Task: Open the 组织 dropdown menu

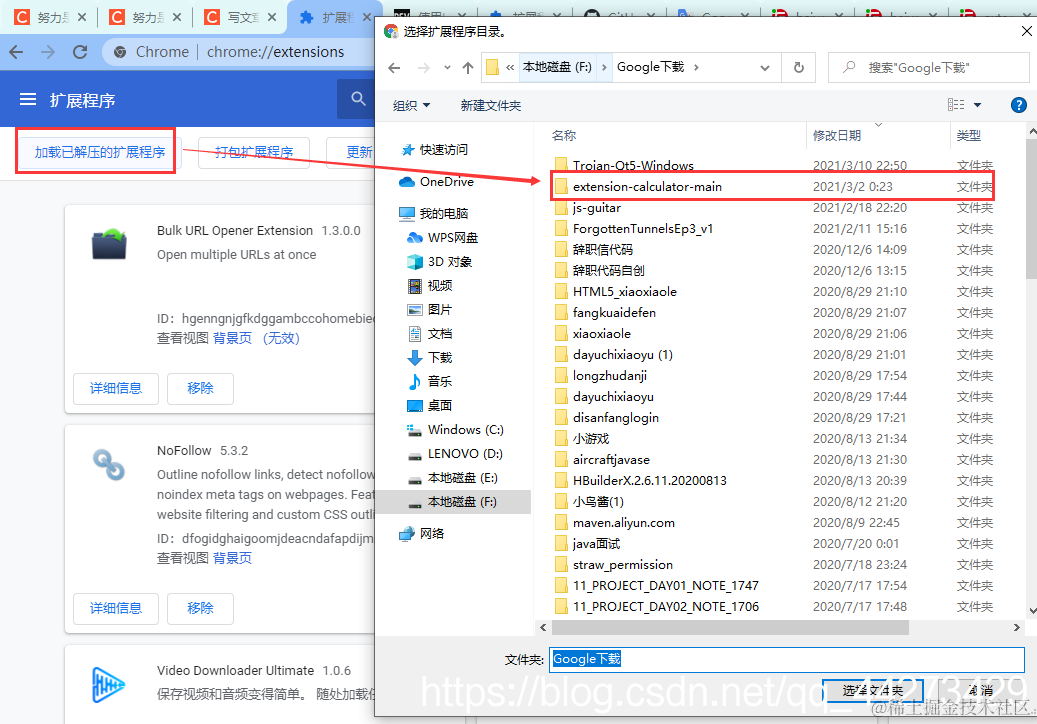Action: (411, 105)
